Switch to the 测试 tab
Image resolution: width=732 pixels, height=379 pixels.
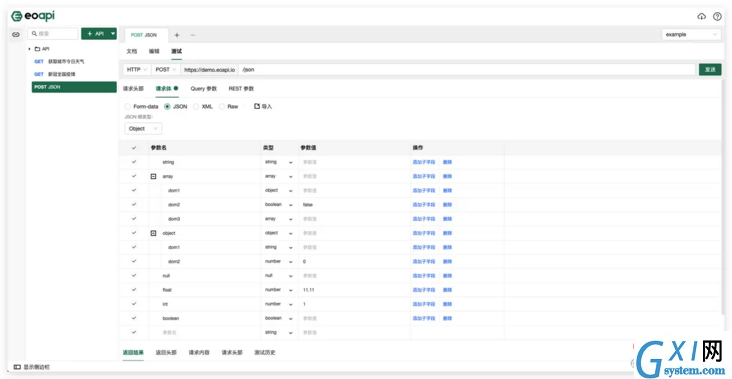pos(176,51)
